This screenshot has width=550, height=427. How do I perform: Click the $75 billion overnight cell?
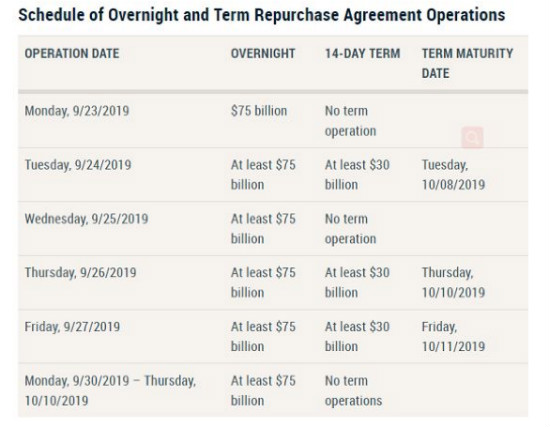(259, 111)
